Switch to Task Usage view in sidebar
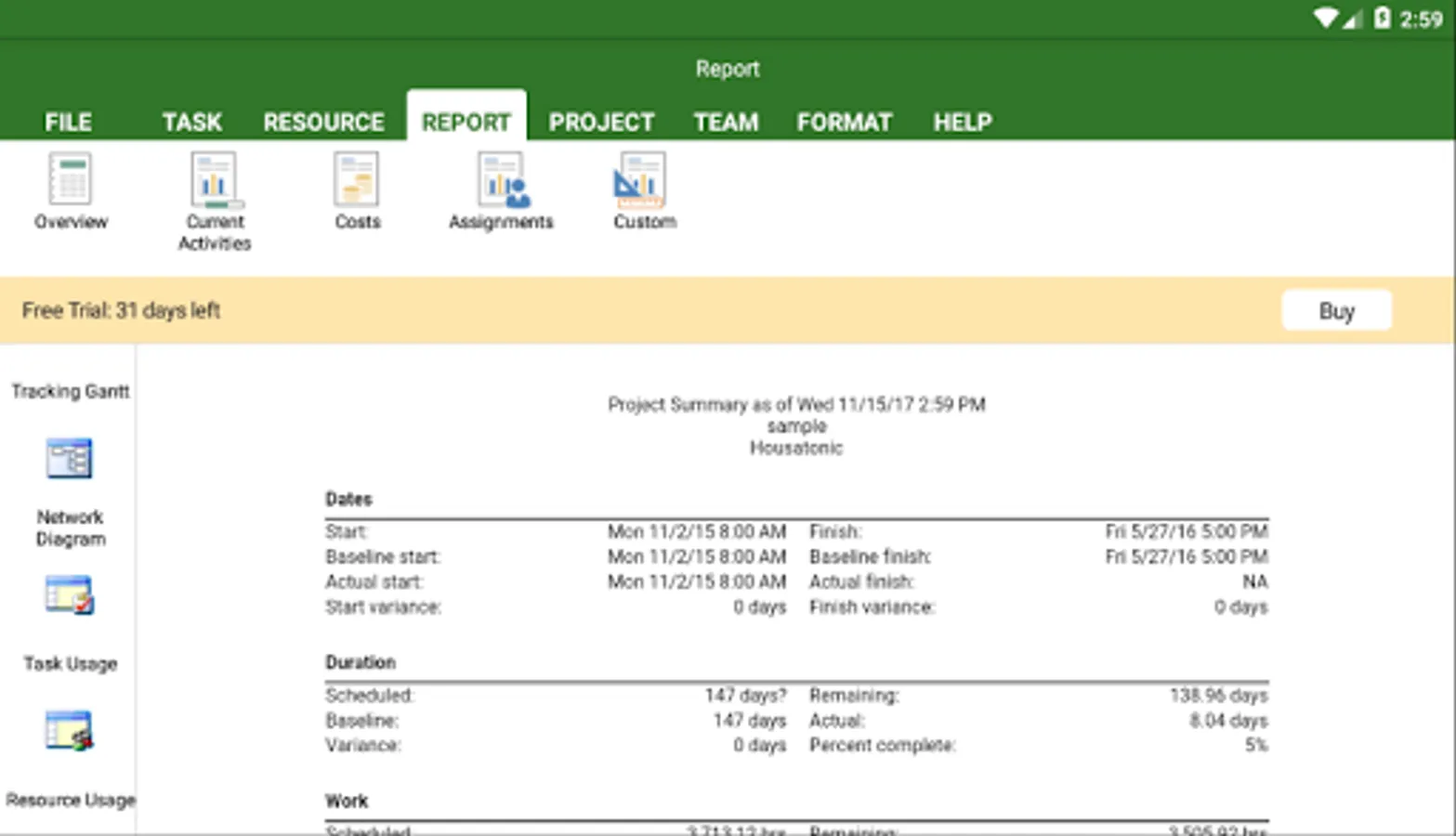 pyautogui.click(x=71, y=623)
